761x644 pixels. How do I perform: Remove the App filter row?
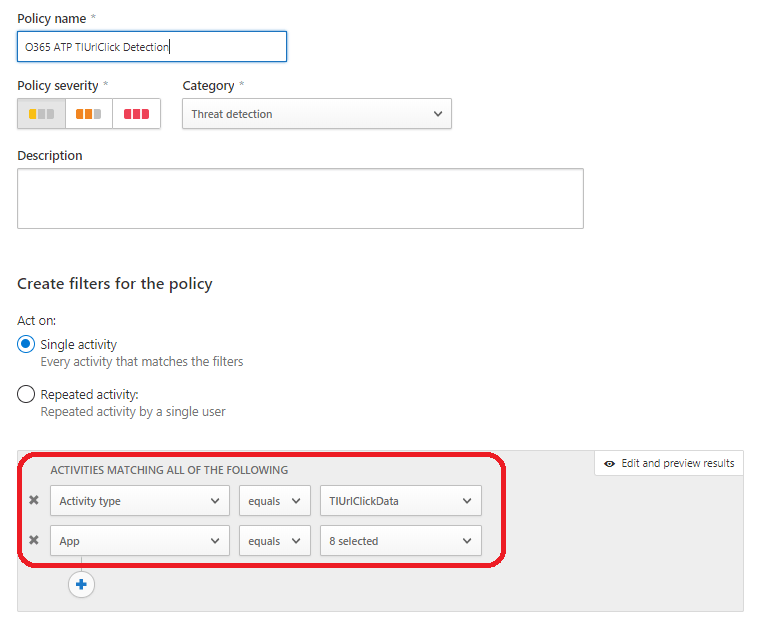[34, 540]
